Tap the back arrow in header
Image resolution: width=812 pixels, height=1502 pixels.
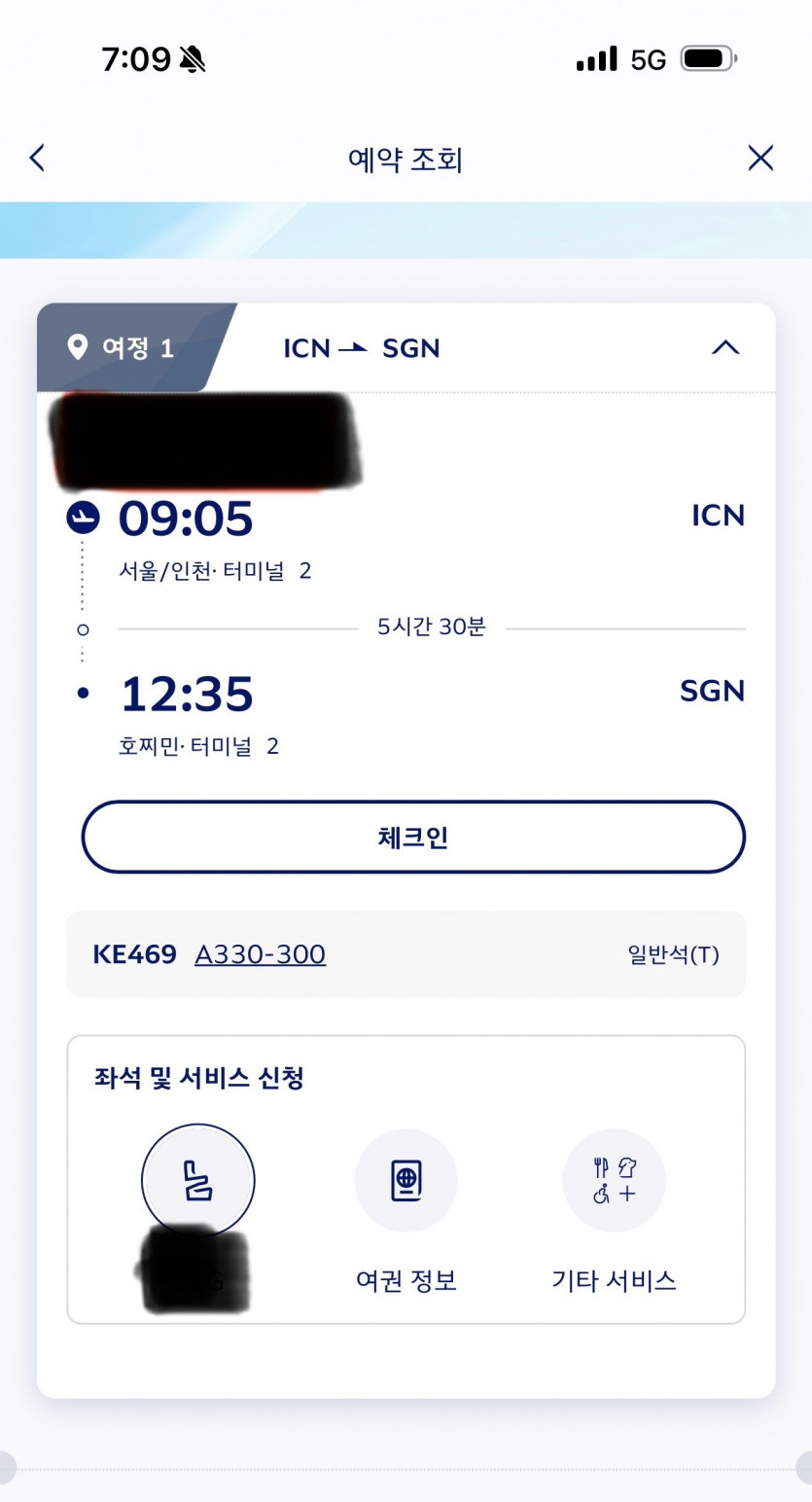pos(37,159)
